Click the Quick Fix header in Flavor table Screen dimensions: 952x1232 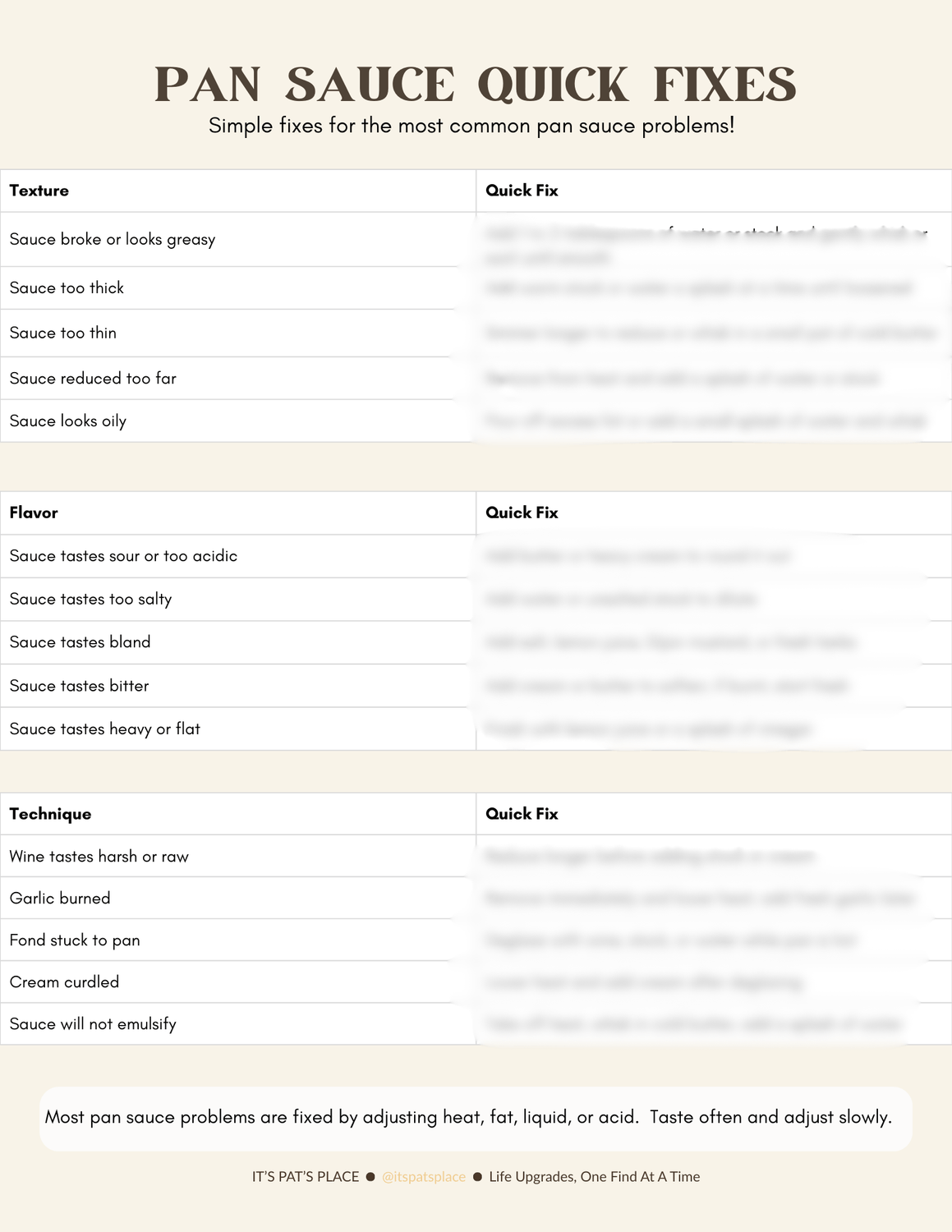[x=522, y=513]
